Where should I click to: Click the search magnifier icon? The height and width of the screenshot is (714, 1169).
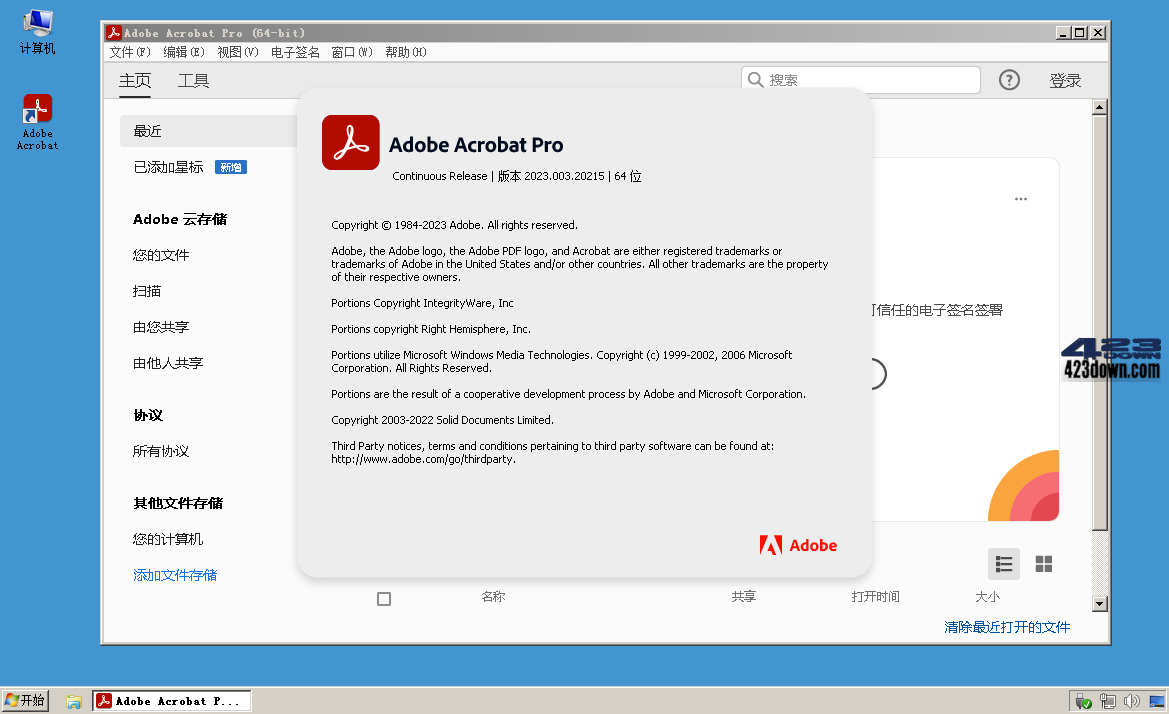(x=755, y=79)
